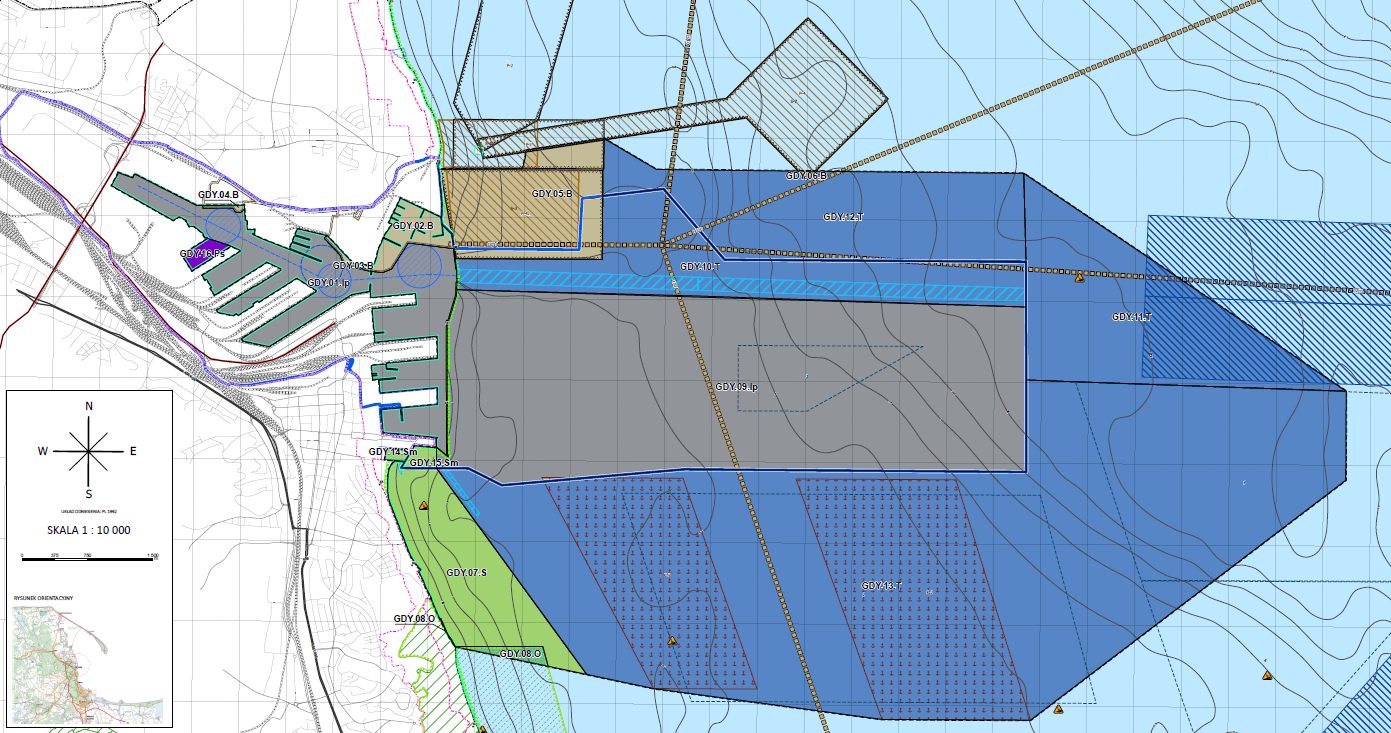Click the SKALA 1 : 10 000 text
Viewport: 1391px width, 733px height.
tap(89, 530)
